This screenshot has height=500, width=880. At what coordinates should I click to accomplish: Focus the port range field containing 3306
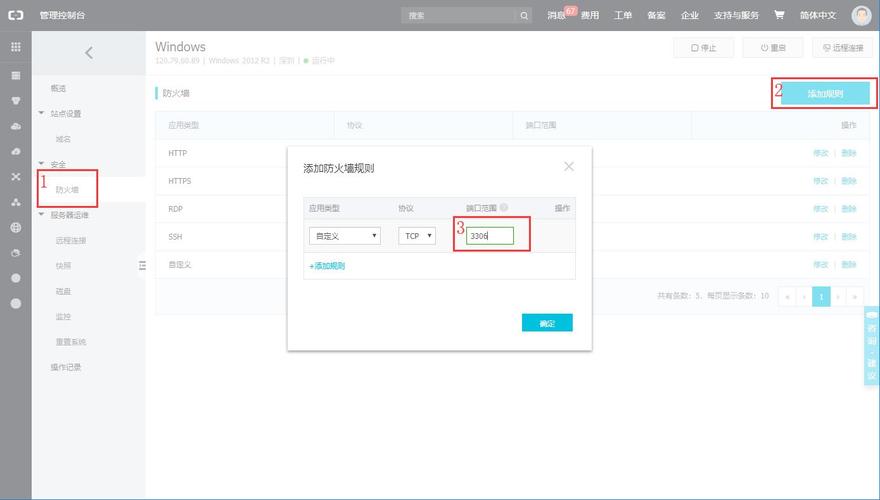489,236
